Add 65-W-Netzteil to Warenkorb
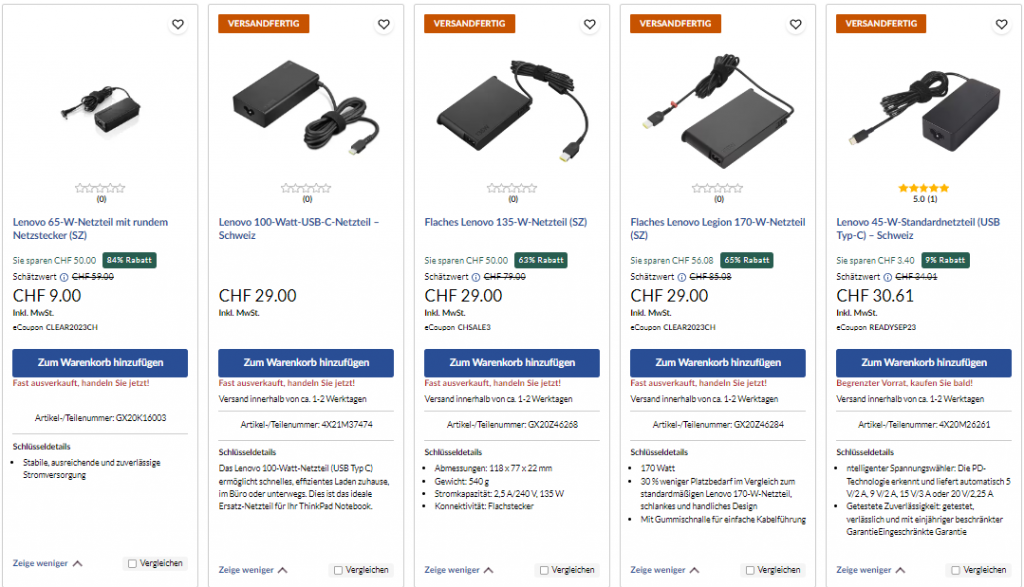The image size is (1024, 587). (x=100, y=362)
